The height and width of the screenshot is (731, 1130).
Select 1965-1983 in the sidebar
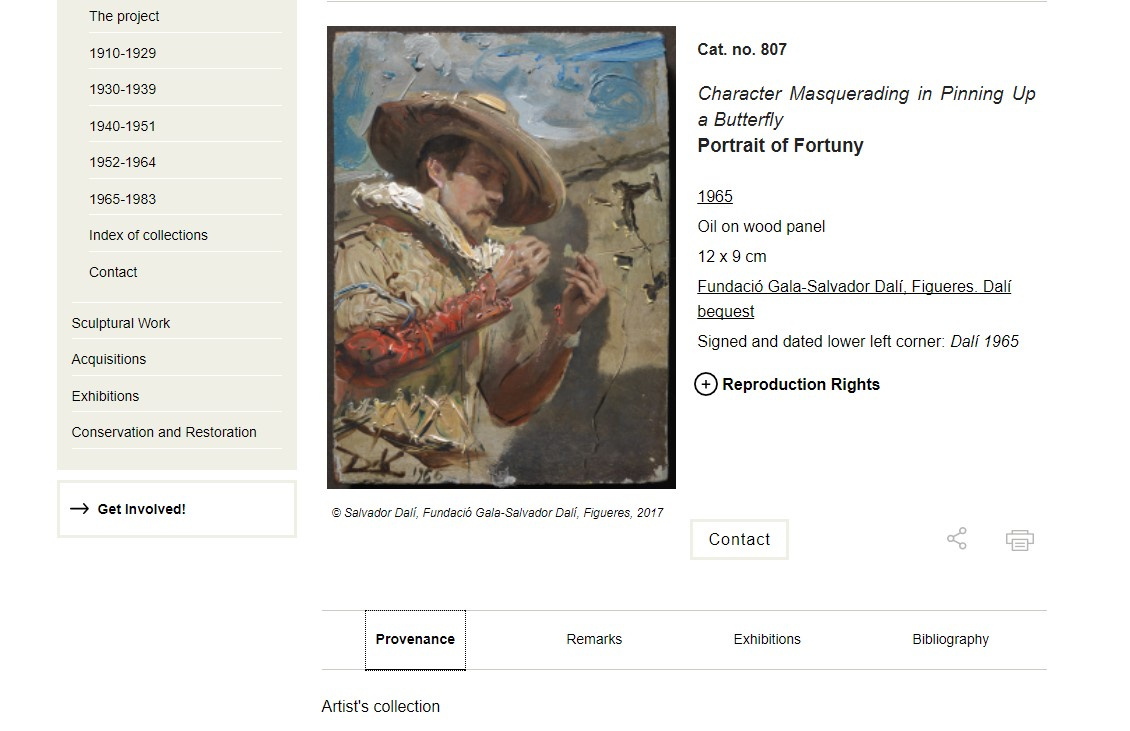(x=122, y=199)
